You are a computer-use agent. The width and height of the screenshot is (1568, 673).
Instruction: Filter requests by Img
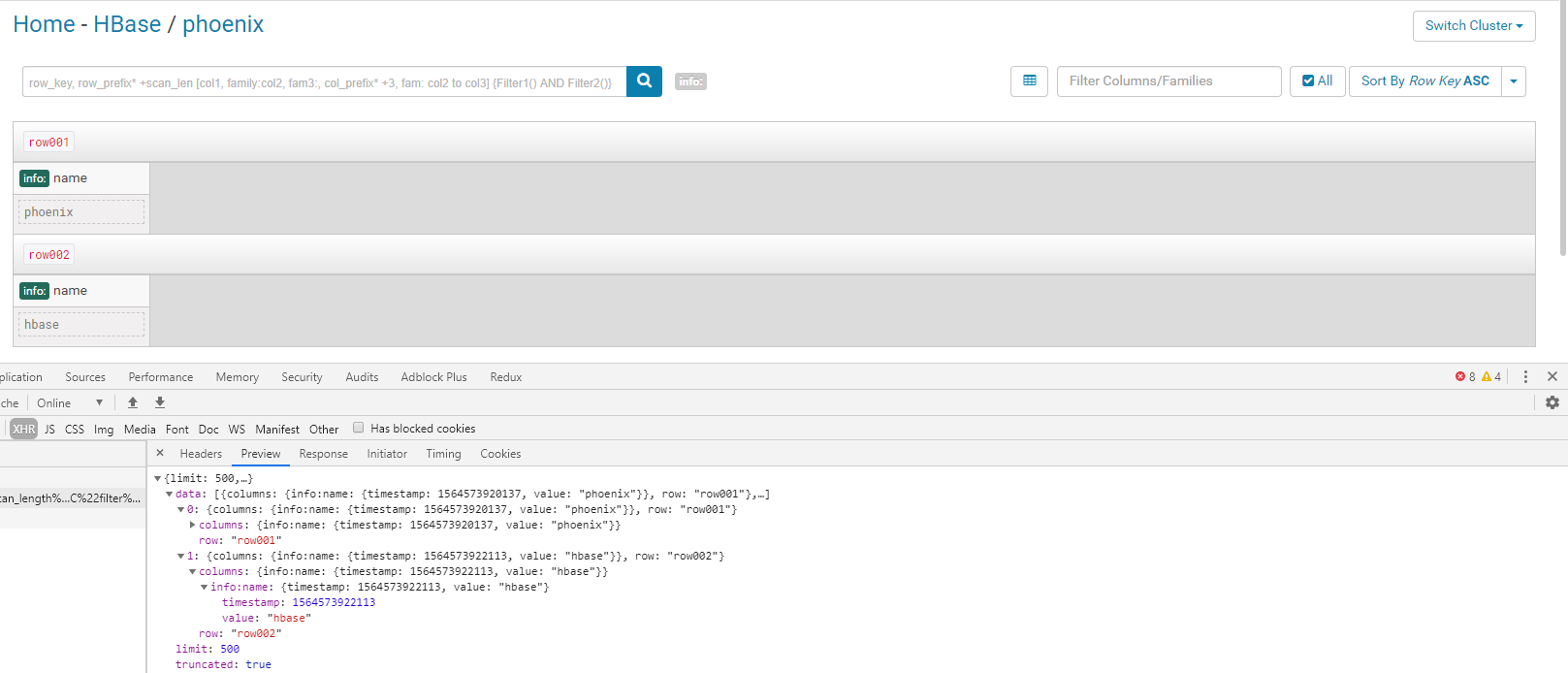tap(104, 429)
